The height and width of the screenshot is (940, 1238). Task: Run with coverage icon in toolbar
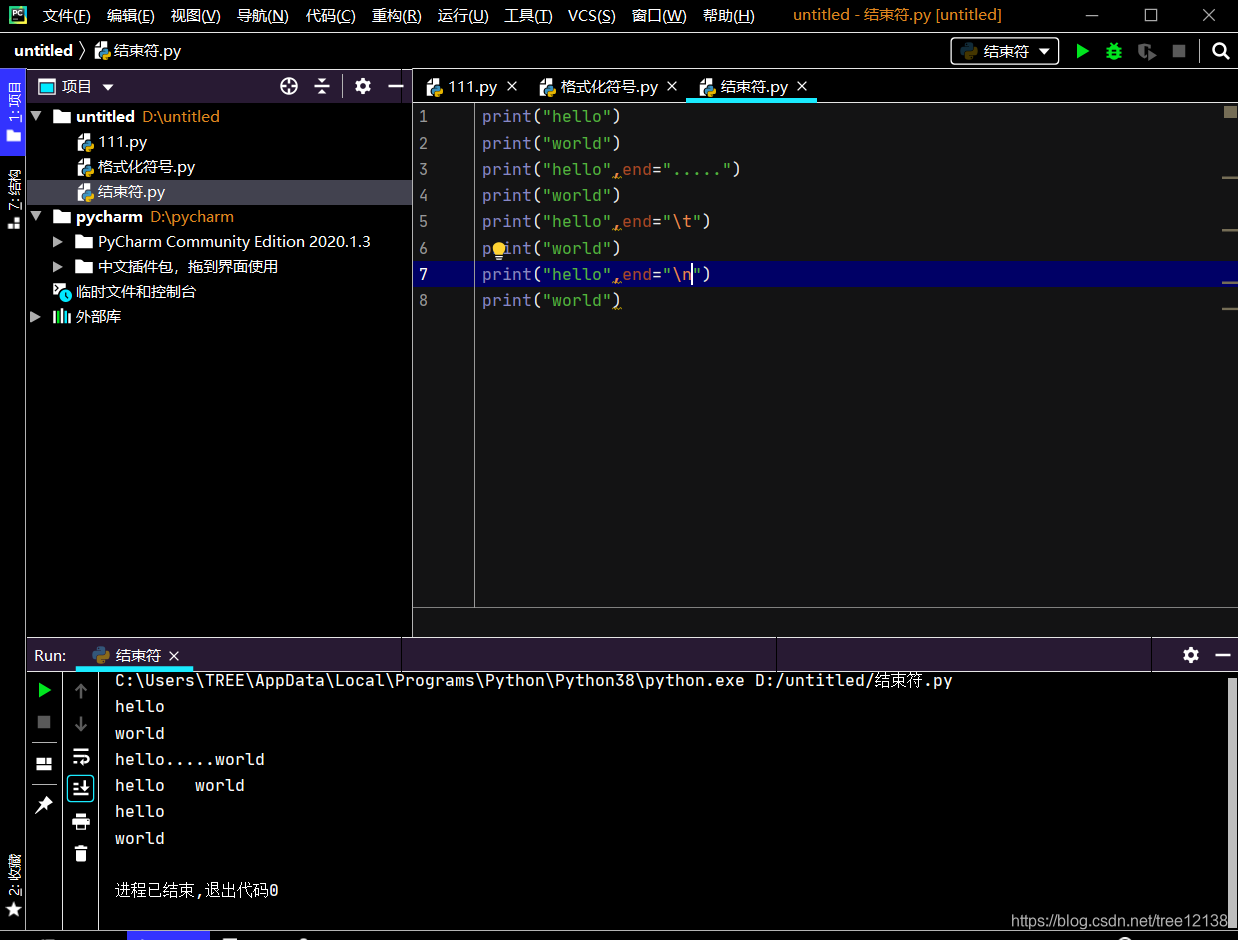tap(1147, 51)
